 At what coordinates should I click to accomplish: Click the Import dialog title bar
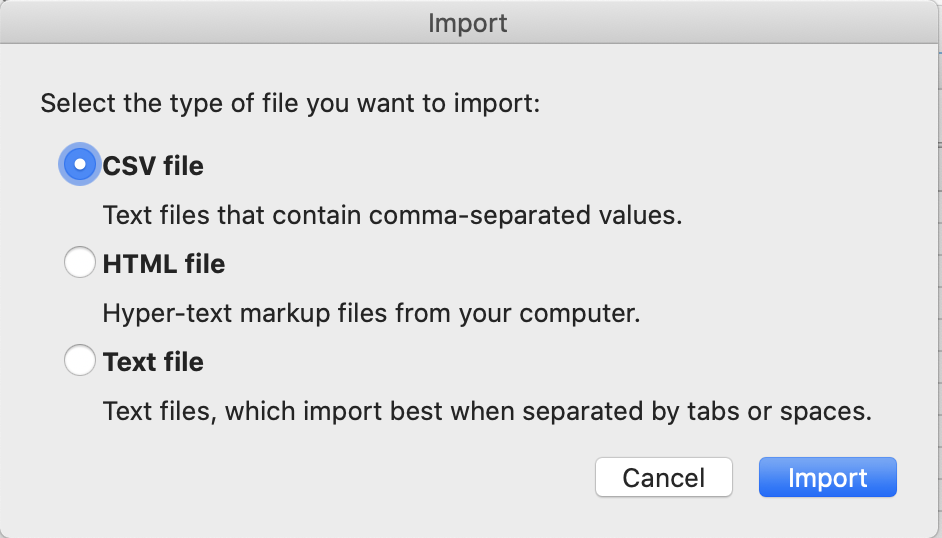coord(467,23)
